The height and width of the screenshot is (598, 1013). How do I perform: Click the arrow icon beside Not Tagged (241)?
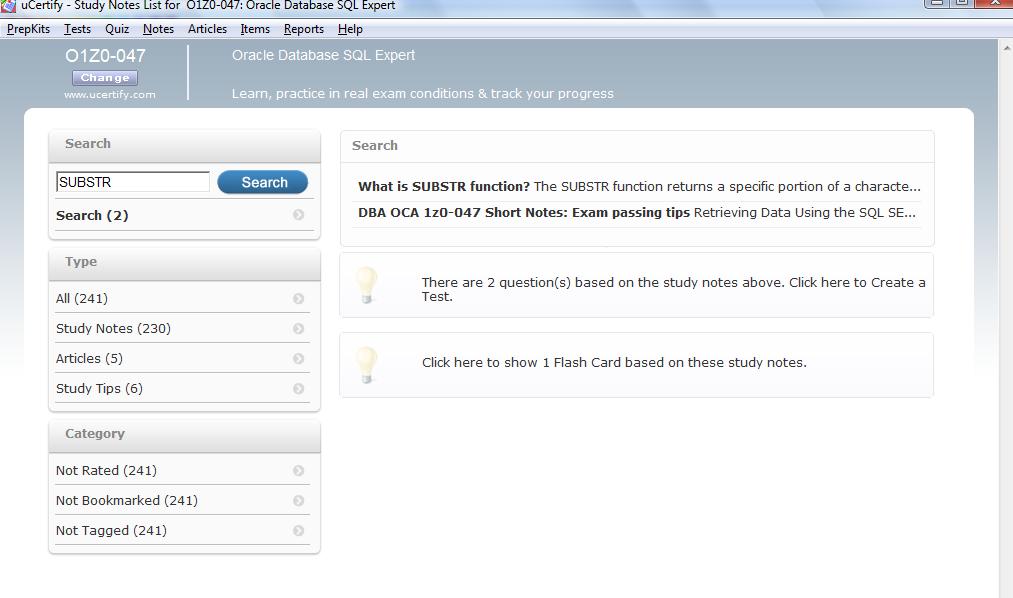click(298, 531)
